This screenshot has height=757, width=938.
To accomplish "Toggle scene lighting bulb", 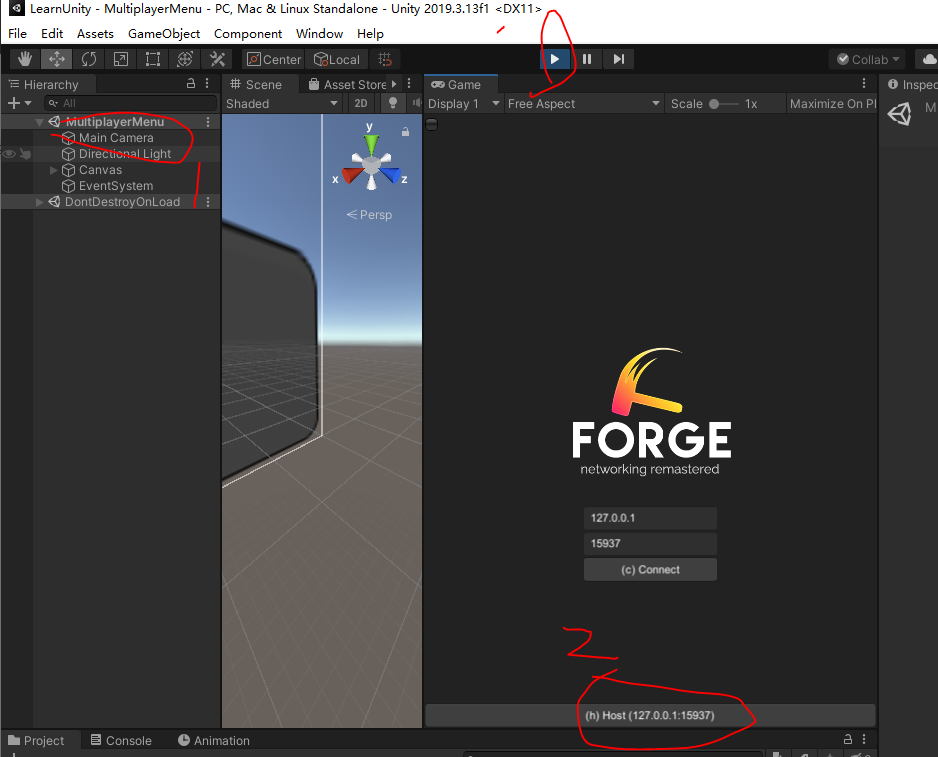I will [393, 104].
